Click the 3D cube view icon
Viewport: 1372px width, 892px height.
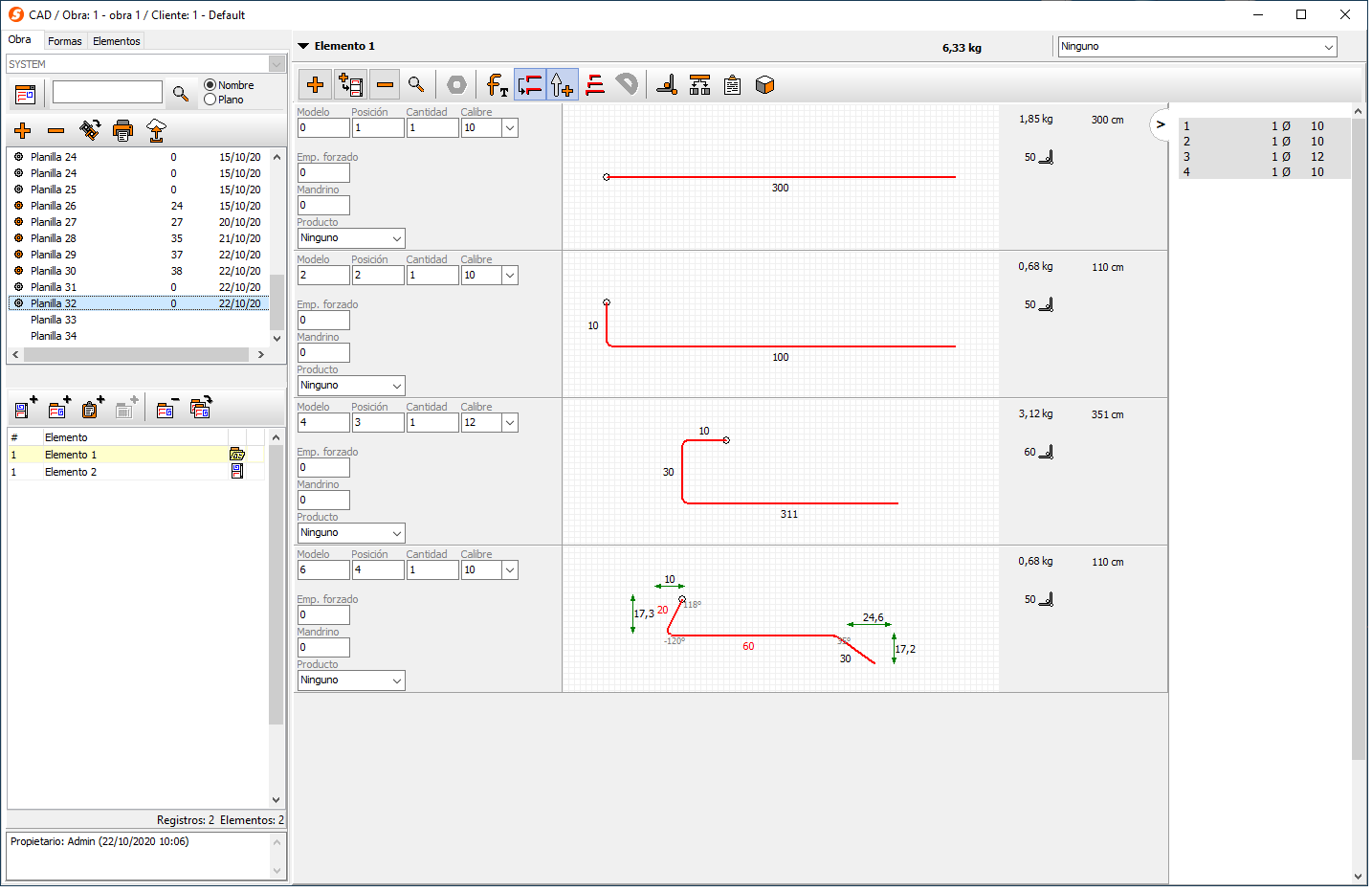[763, 84]
